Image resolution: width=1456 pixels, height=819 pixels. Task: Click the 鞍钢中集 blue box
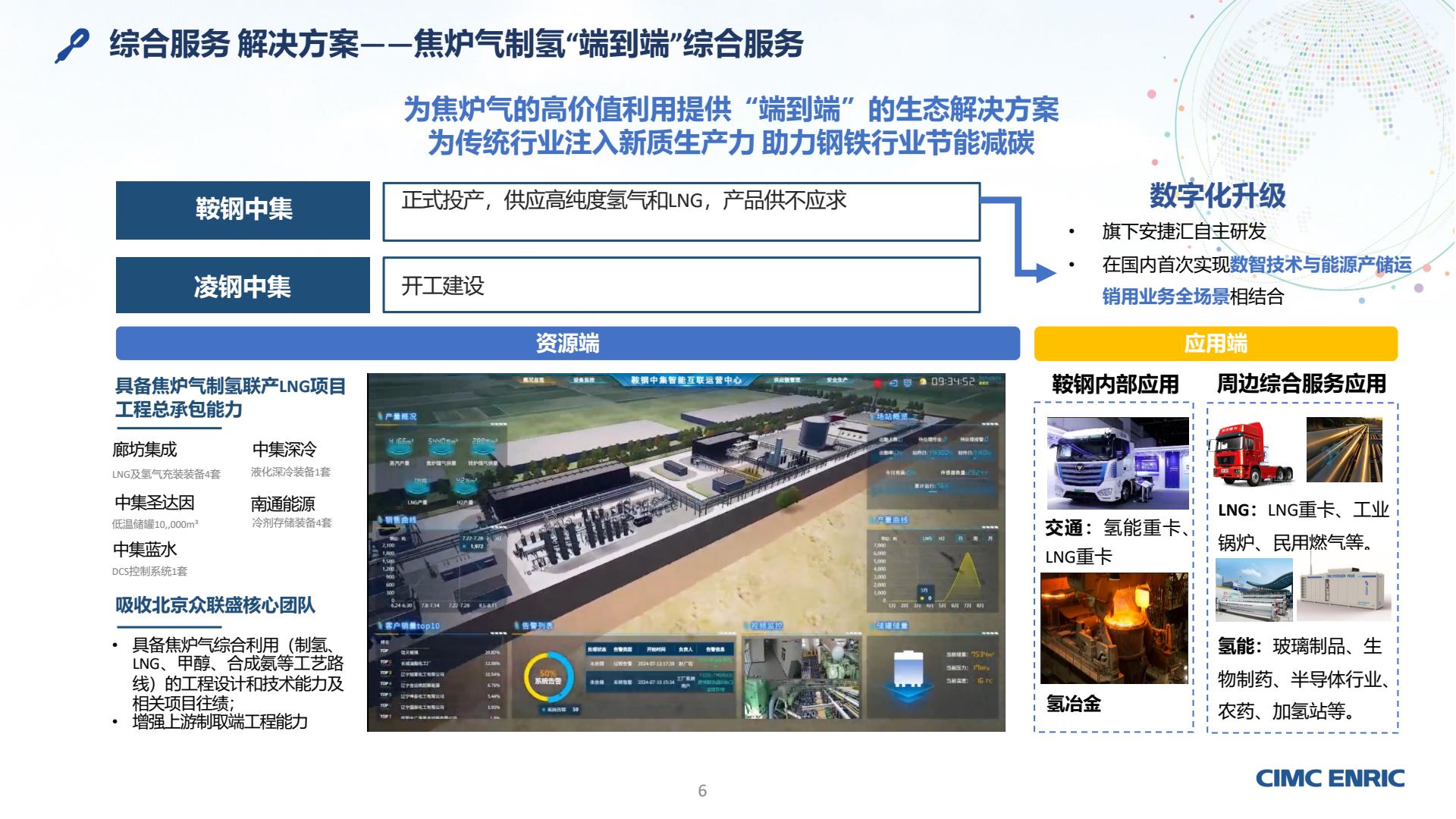(x=243, y=210)
